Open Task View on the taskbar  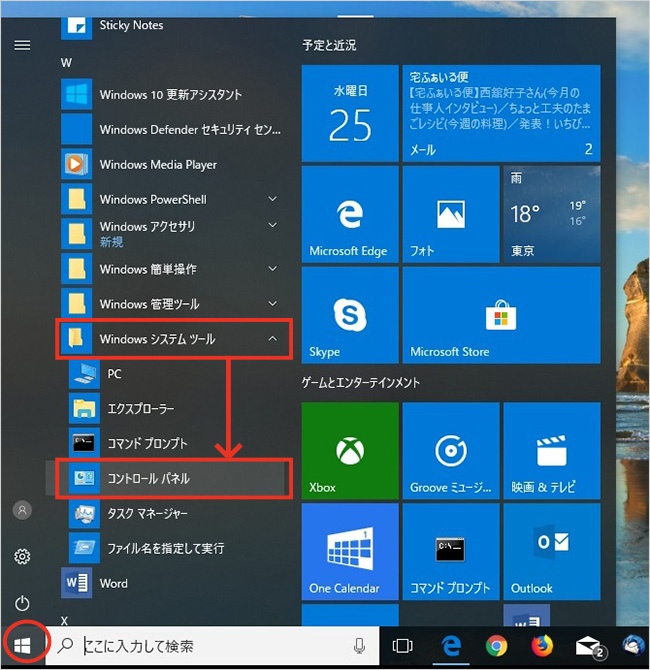coord(403,646)
